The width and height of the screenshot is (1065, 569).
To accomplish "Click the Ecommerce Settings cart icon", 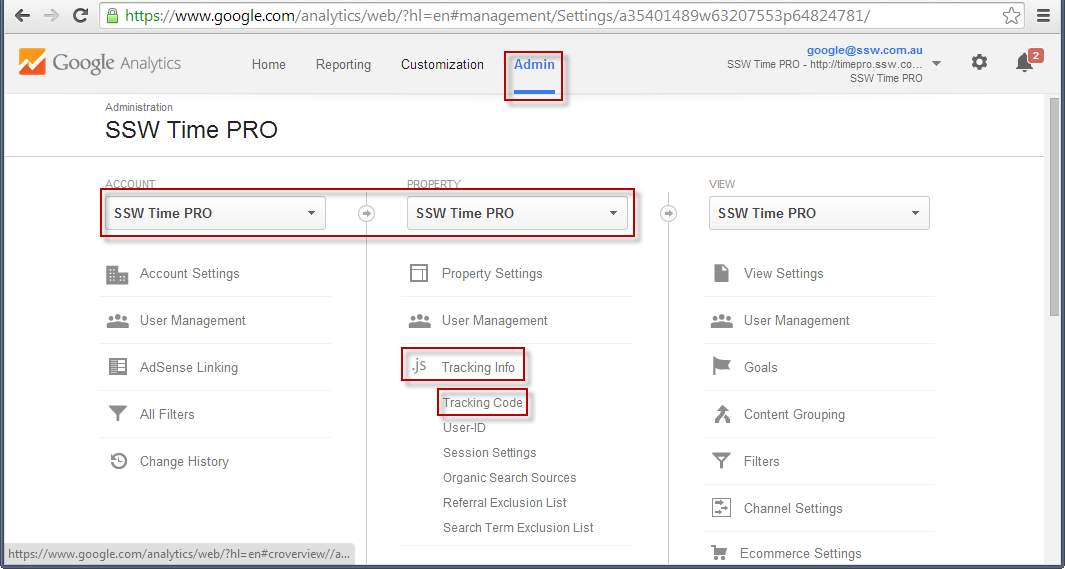I will point(719,553).
